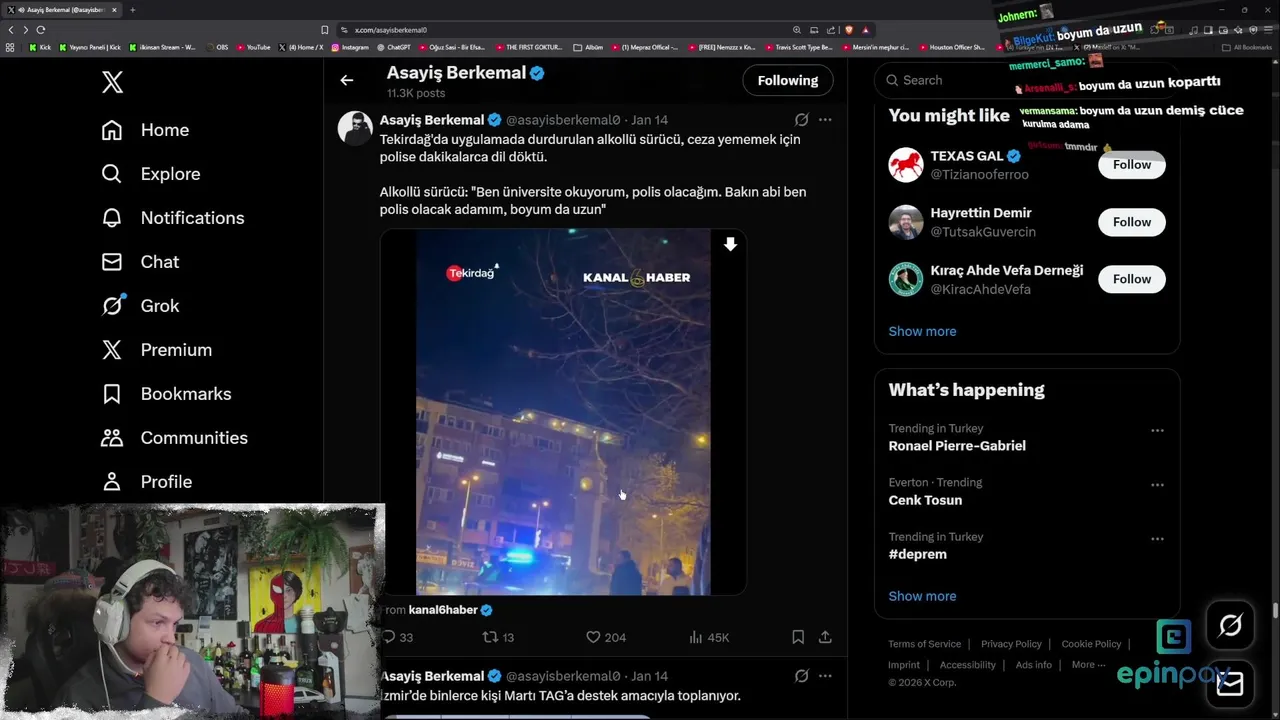Screen dimensions: 1280x720
Task: Show more suggested accounts
Action: pos(922,331)
